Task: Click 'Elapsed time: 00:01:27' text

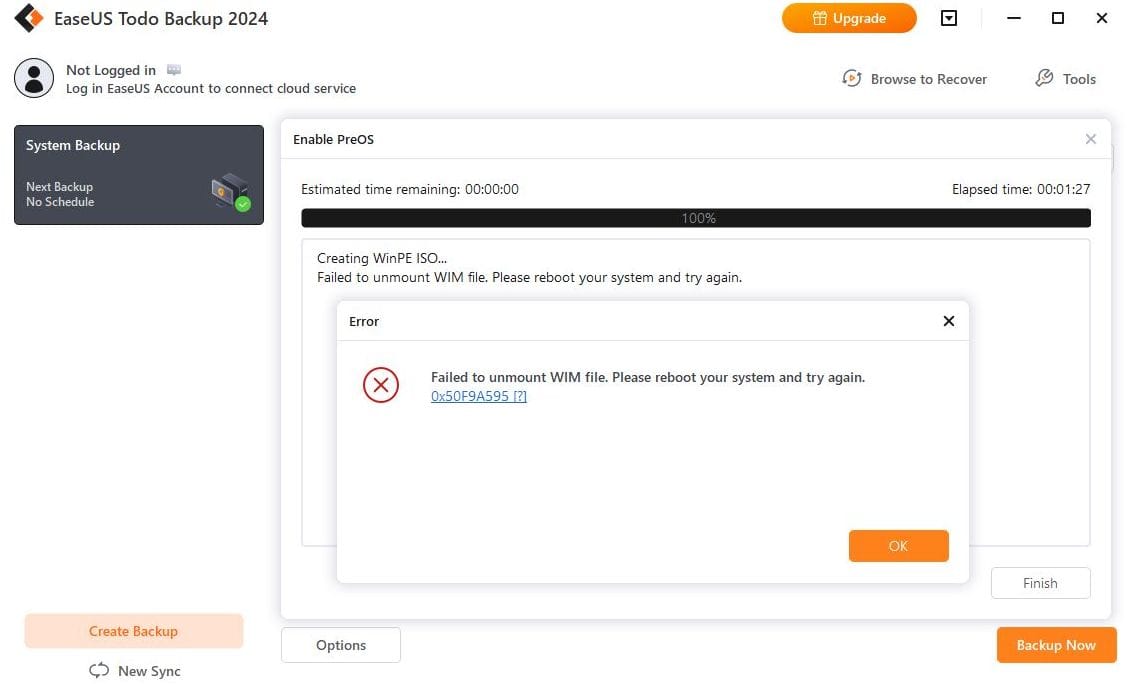Action: click(x=1021, y=189)
